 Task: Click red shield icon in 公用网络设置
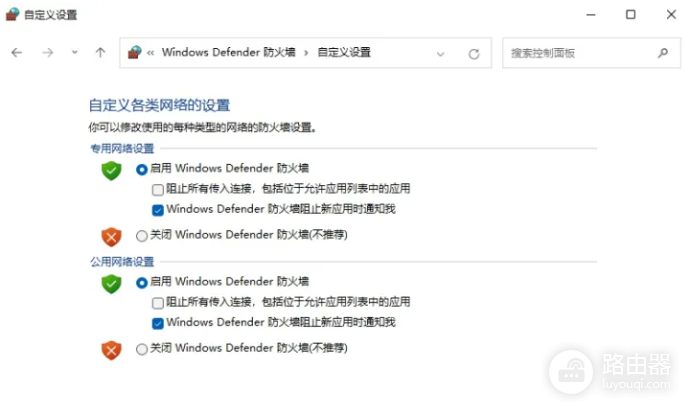[x=112, y=351]
